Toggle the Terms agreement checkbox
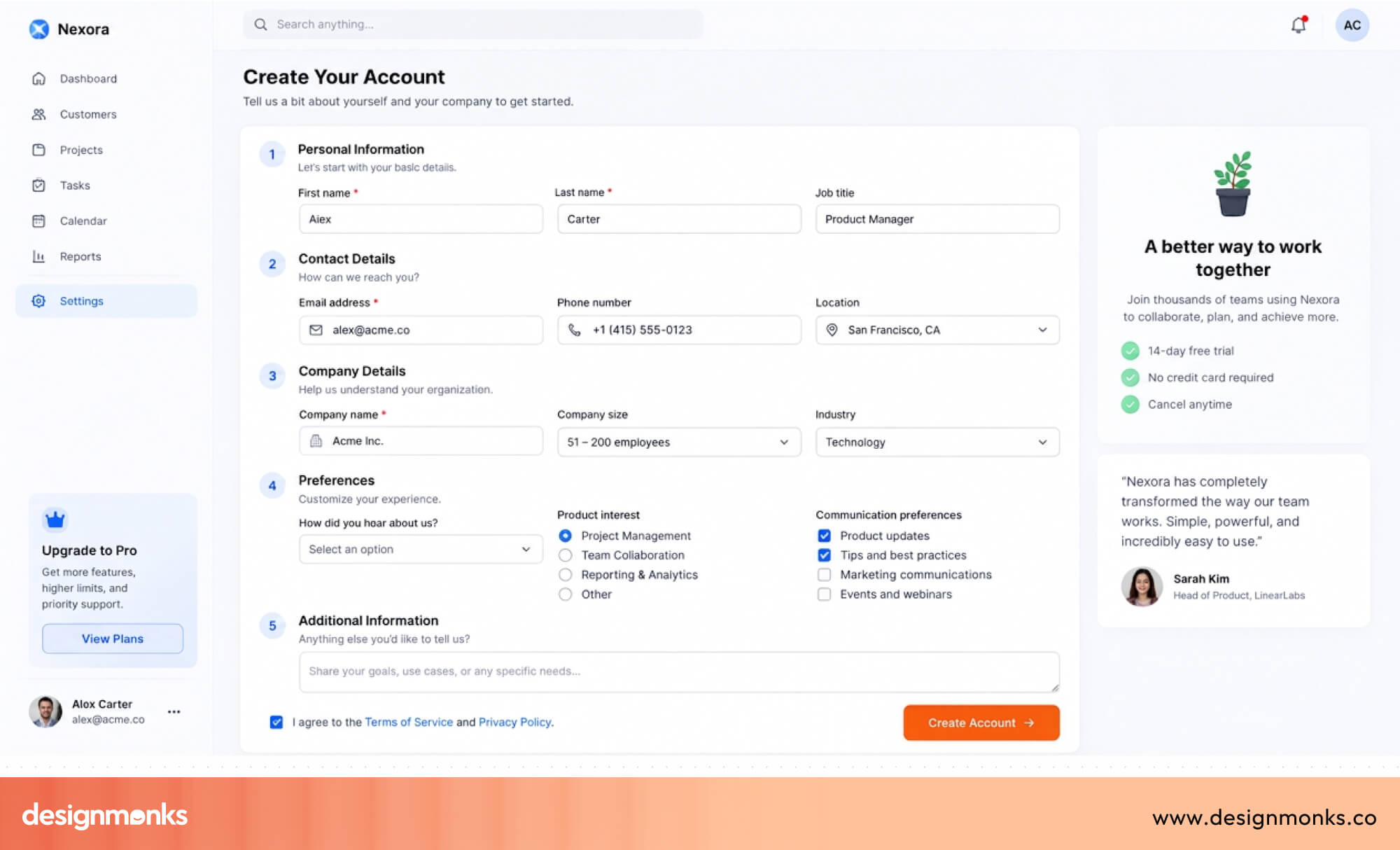The height and width of the screenshot is (850, 1400). coord(276,722)
